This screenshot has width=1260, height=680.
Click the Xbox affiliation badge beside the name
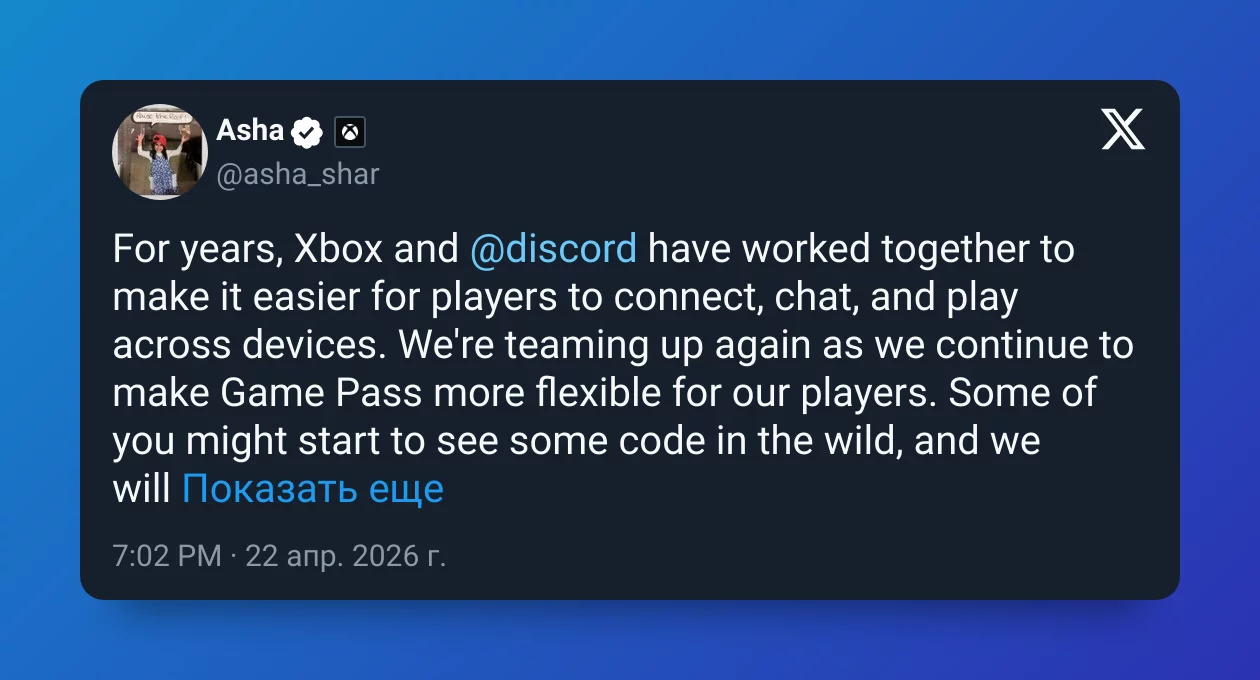[x=349, y=131]
